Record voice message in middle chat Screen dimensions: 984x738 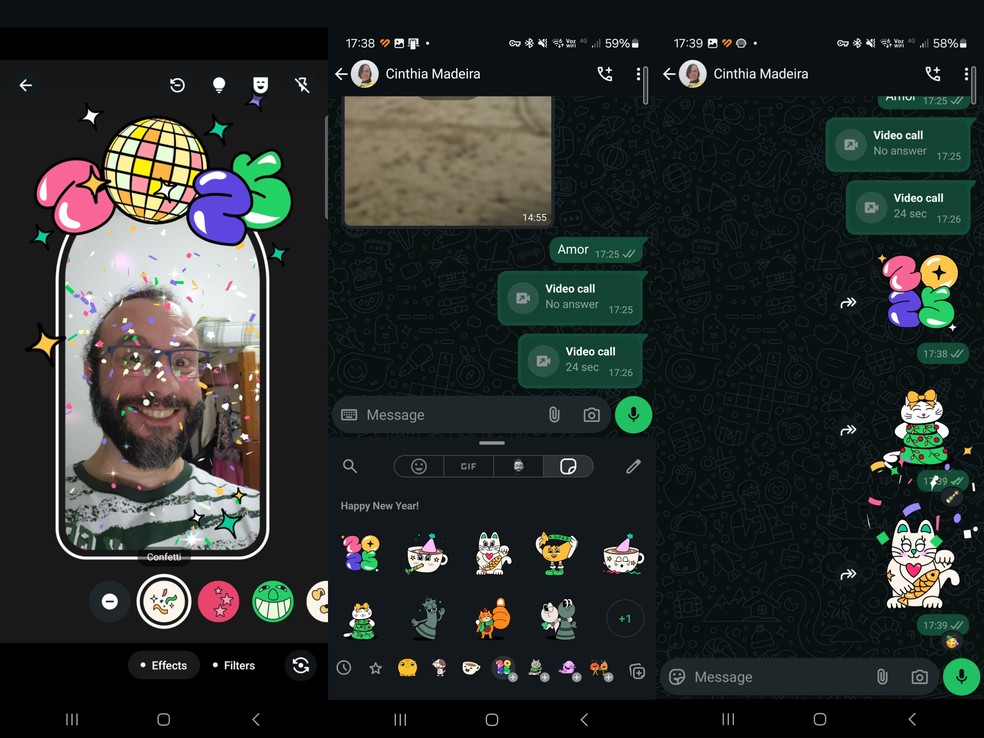(633, 415)
